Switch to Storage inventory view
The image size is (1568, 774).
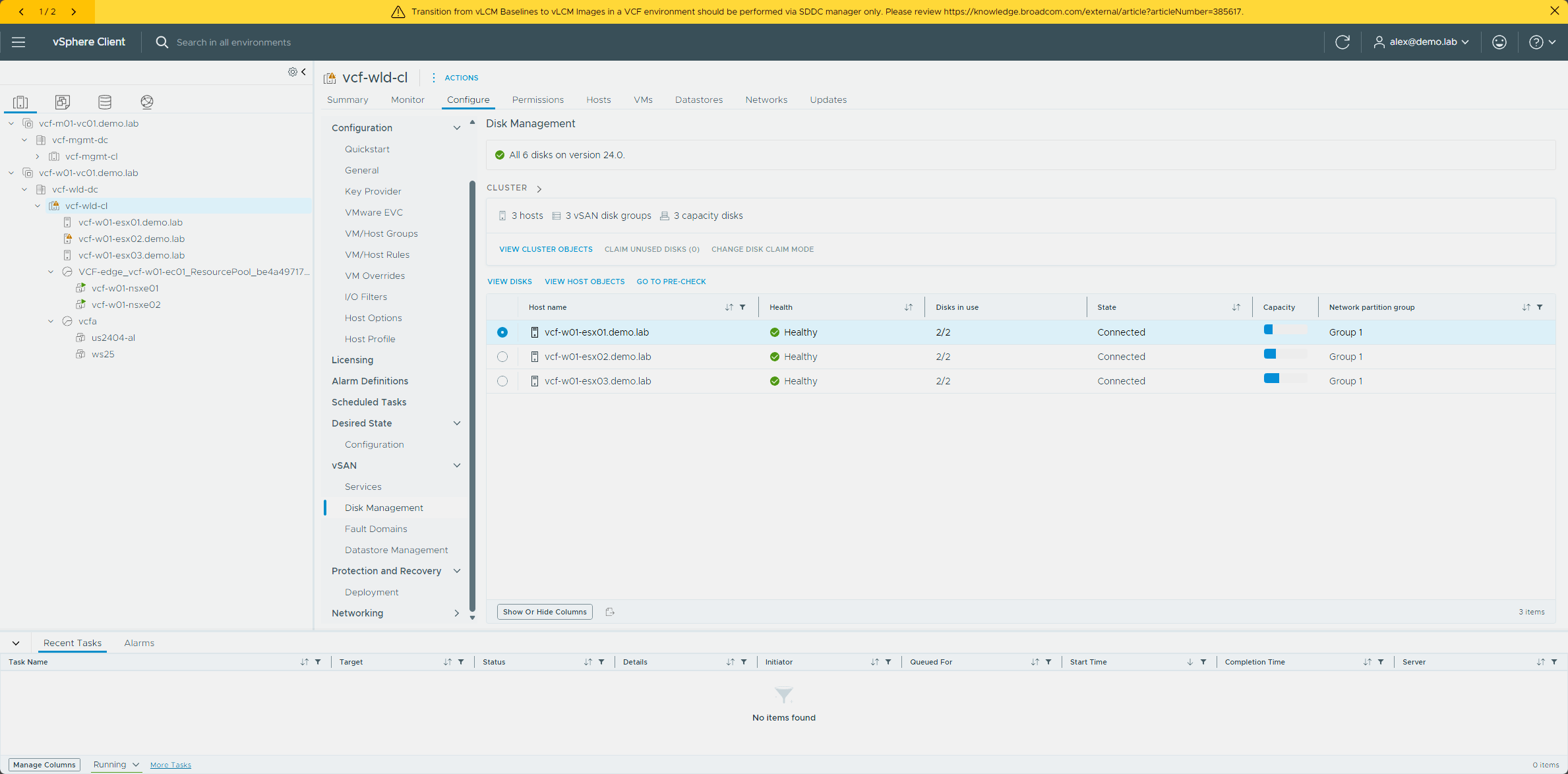(x=105, y=102)
